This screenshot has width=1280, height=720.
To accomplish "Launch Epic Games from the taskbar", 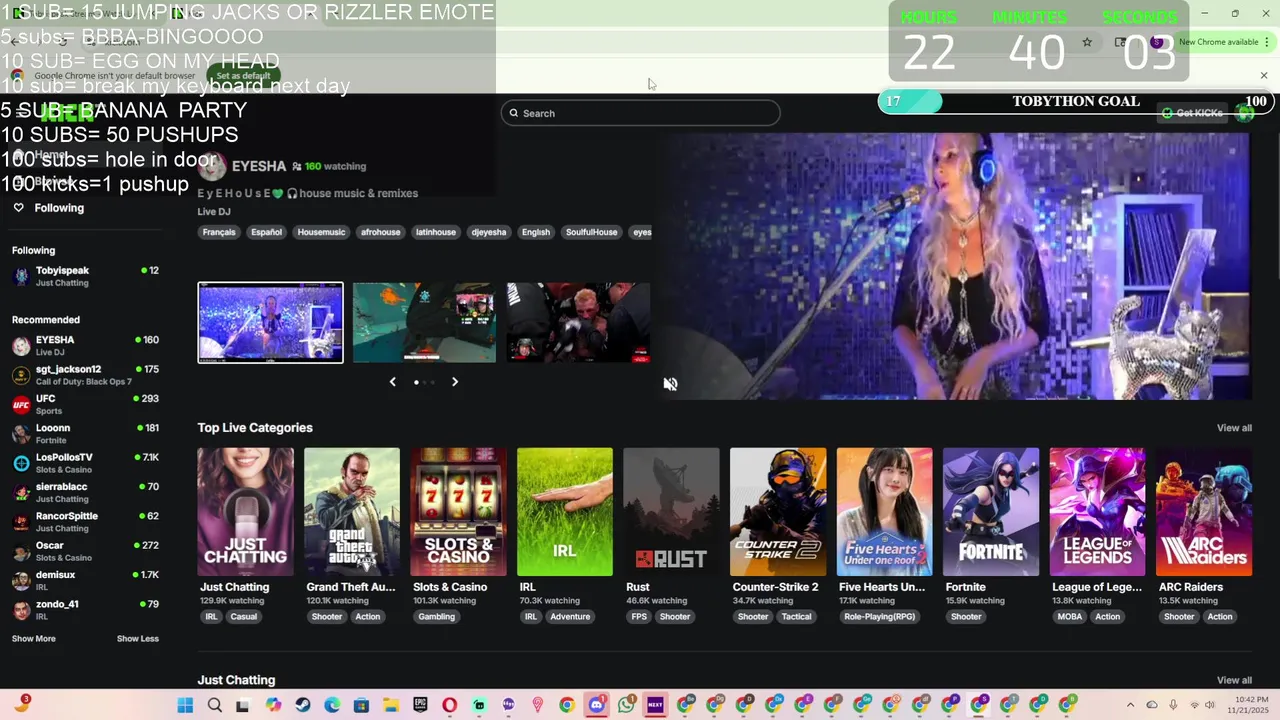I will (420, 705).
